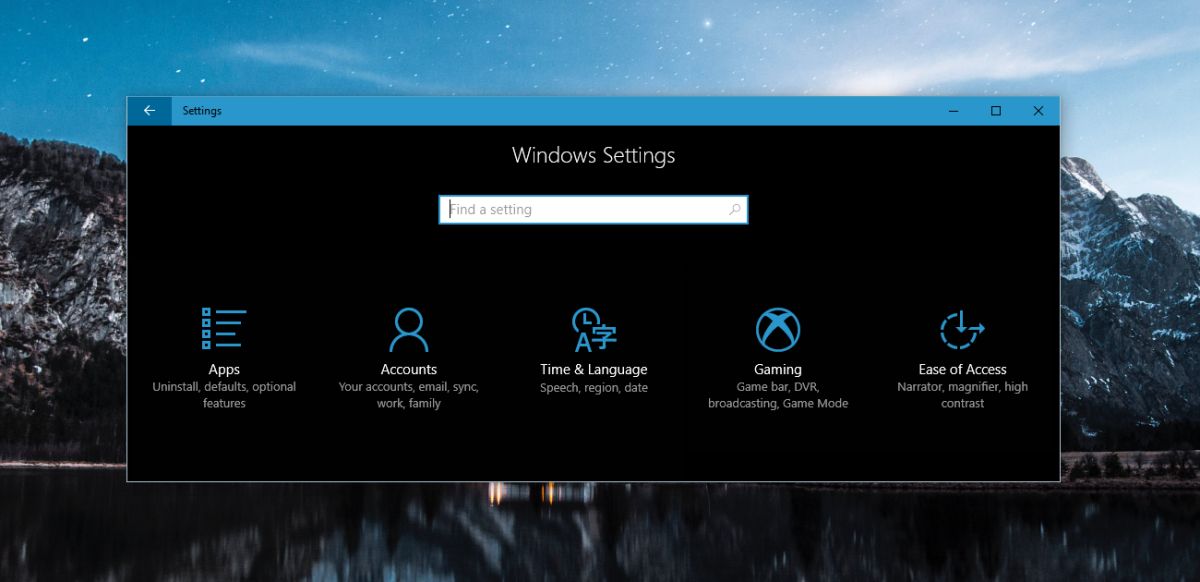The height and width of the screenshot is (582, 1200).
Task: Open the Gaming Xbox icon
Action: (778, 329)
